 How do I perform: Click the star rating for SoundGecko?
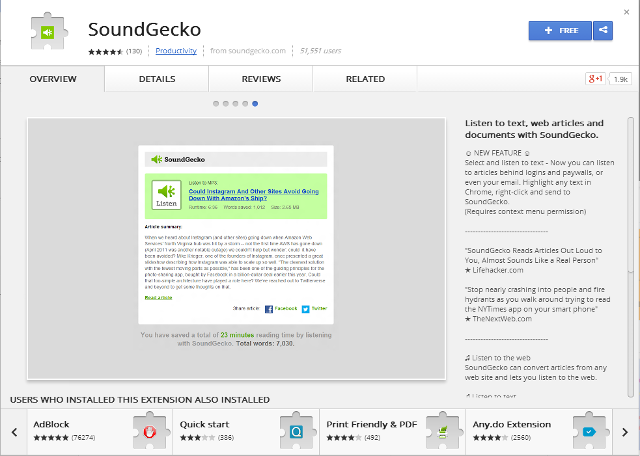[106, 51]
